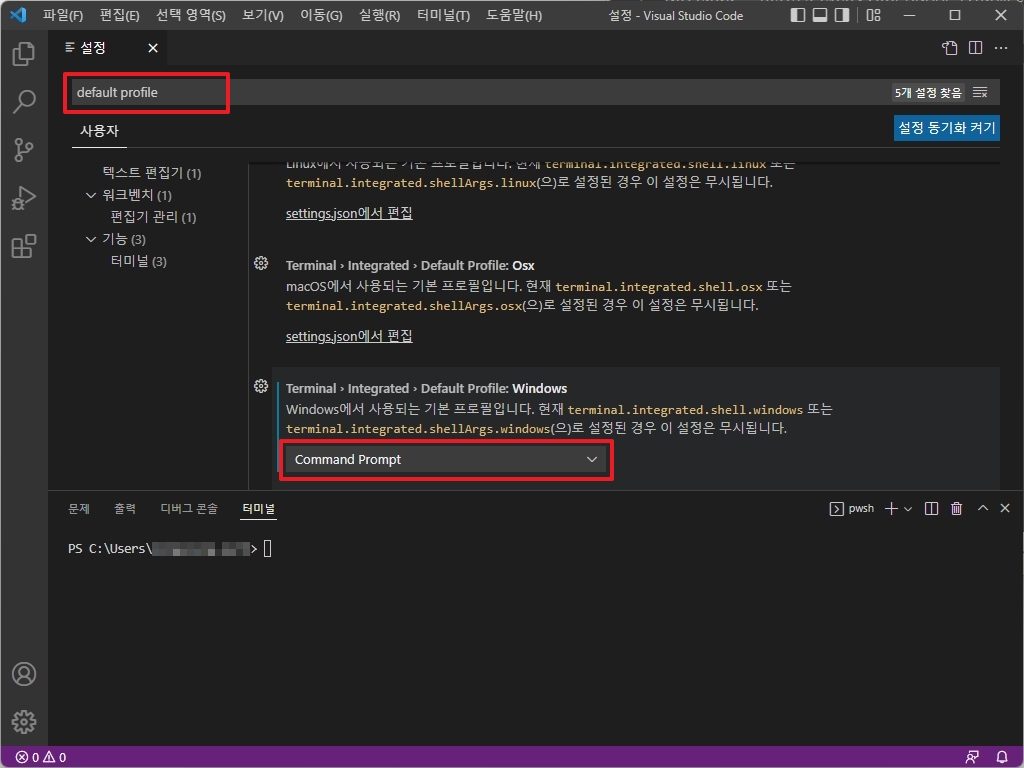Open the Run and Debug view
The image size is (1024, 768).
24,197
